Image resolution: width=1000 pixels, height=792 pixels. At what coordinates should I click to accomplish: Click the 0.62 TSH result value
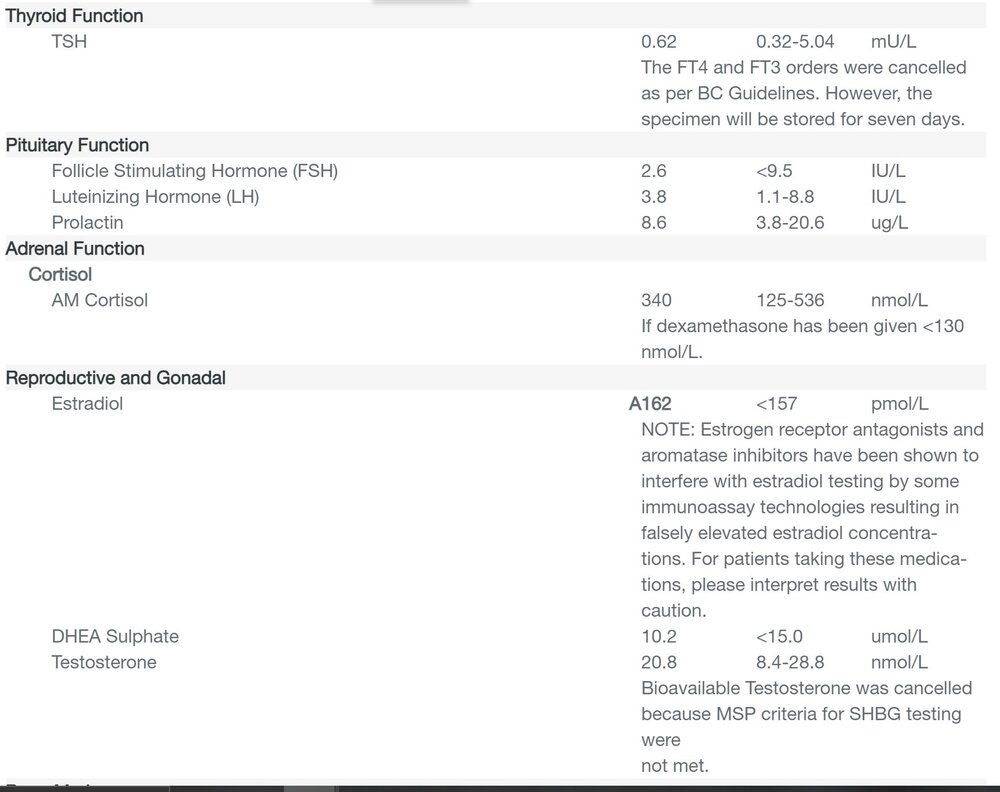click(x=659, y=42)
